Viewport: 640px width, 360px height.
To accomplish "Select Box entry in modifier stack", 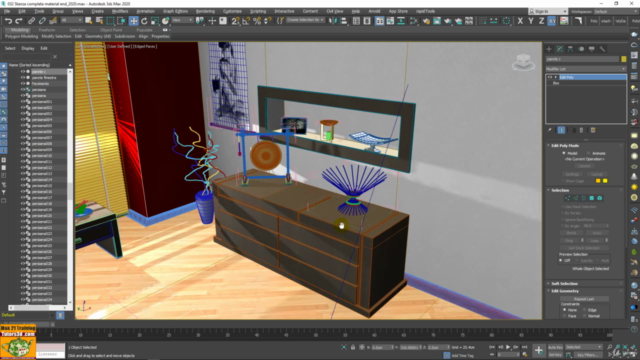I will click(556, 83).
